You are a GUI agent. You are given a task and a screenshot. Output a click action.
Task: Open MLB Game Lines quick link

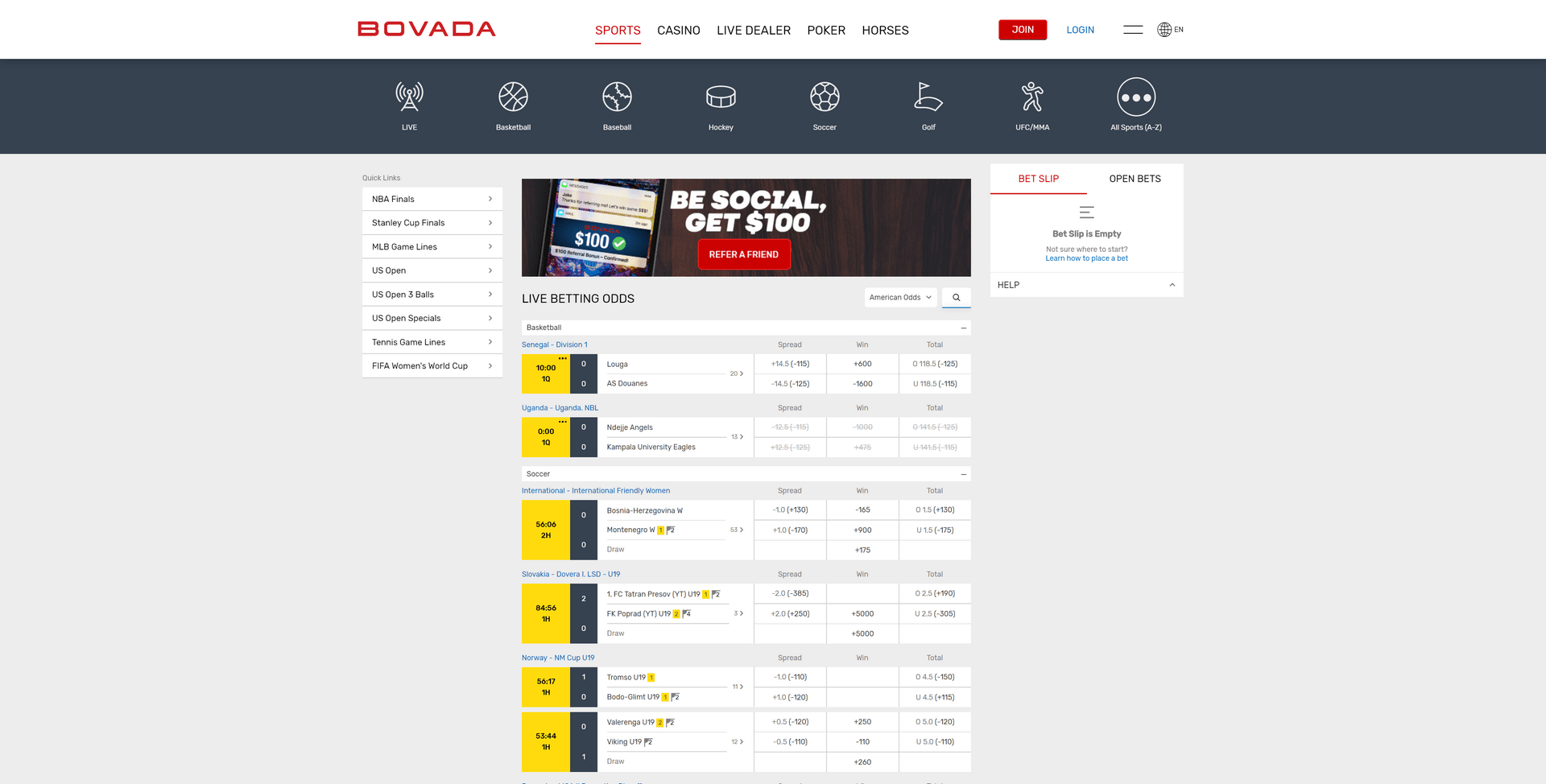432,246
